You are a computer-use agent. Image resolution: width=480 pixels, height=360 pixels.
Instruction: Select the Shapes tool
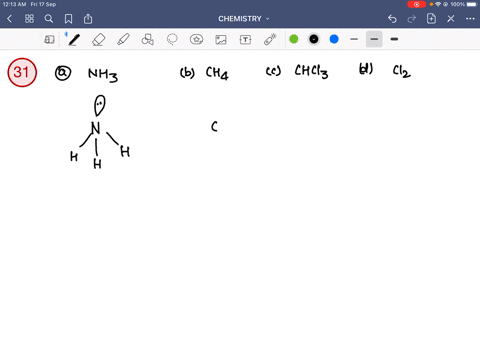pos(148,39)
